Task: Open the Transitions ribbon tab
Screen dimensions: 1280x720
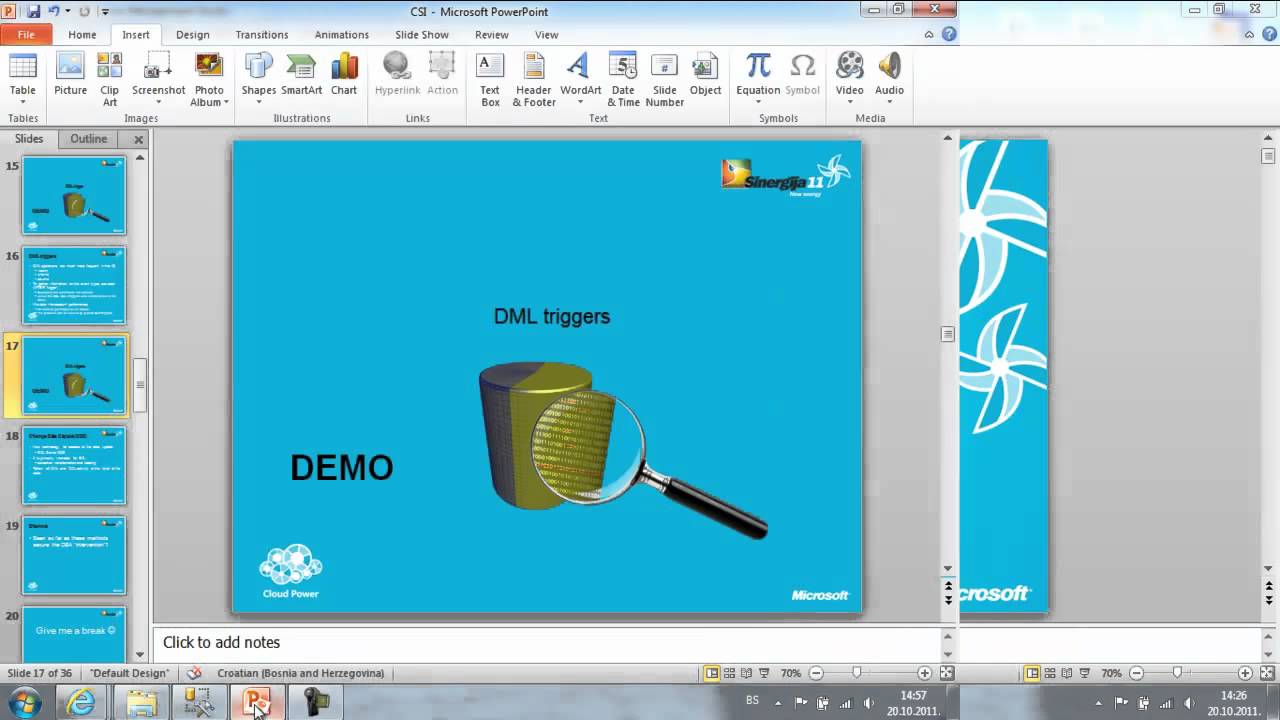Action: 262,34
